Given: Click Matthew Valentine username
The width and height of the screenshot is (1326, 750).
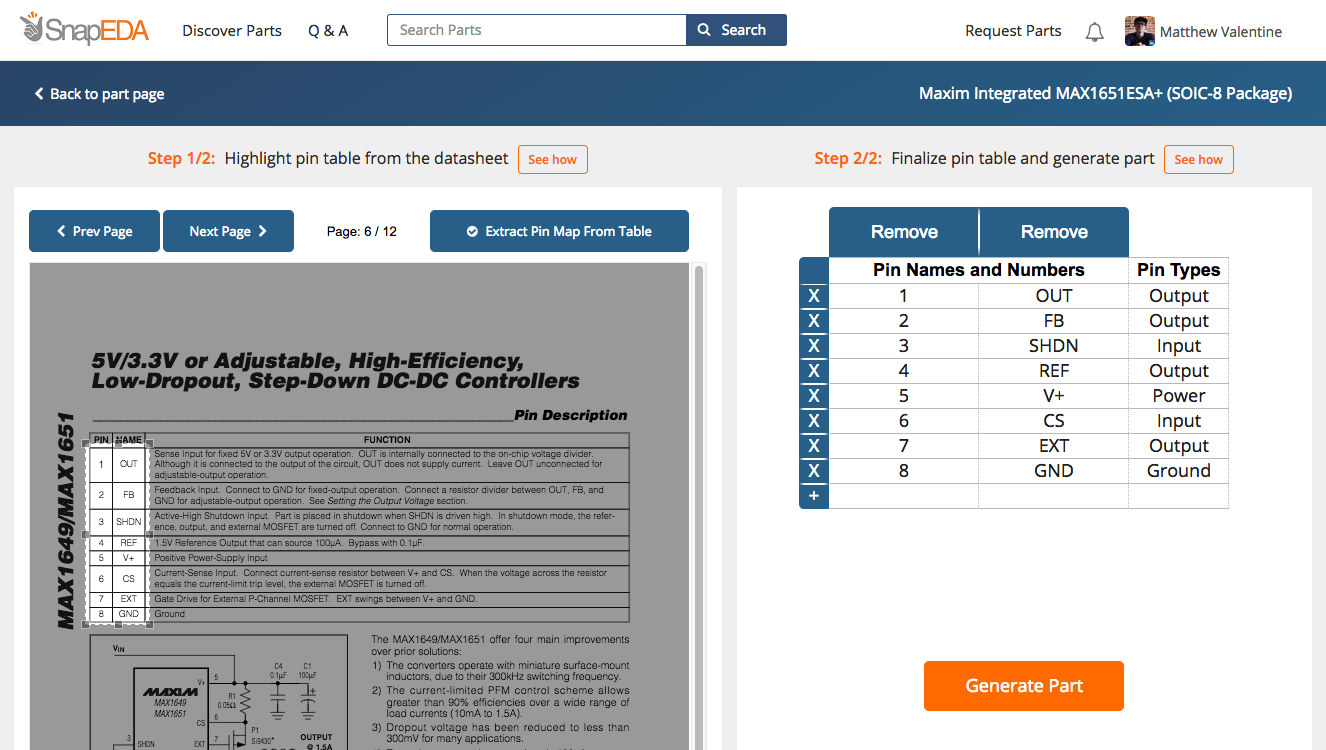Looking at the screenshot, I should [x=1221, y=32].
